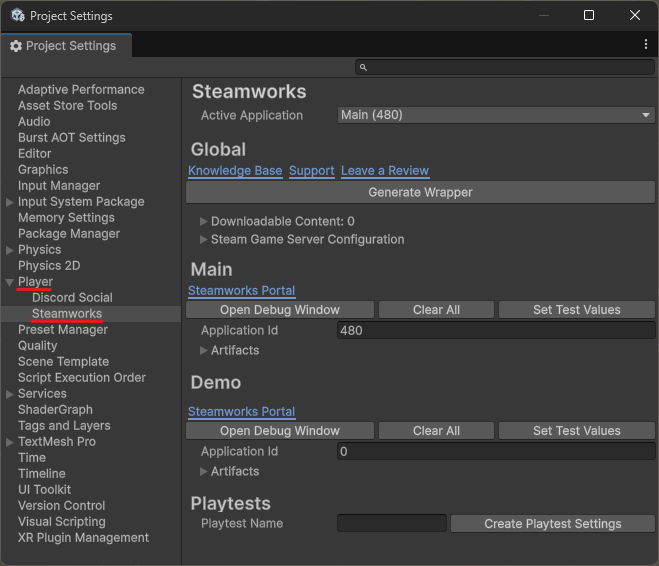
Task: Open the Knowledge Base link
Action: click(x=235, y=171)
